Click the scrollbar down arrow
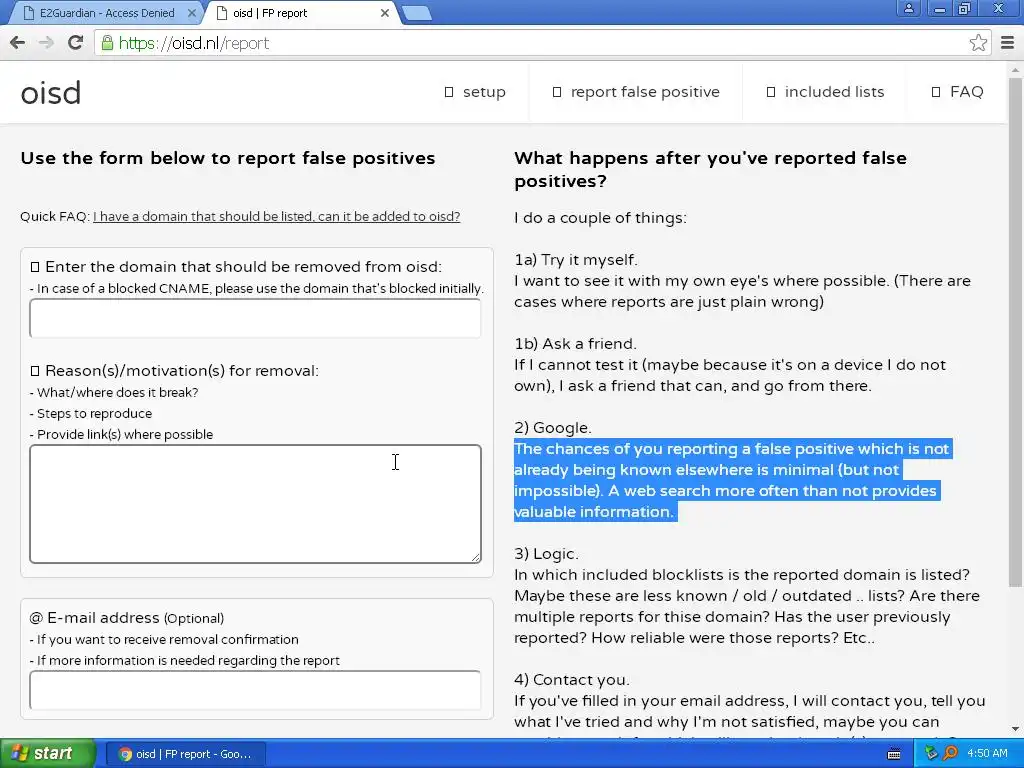 pyautogui.click(x=1015, y=729)
